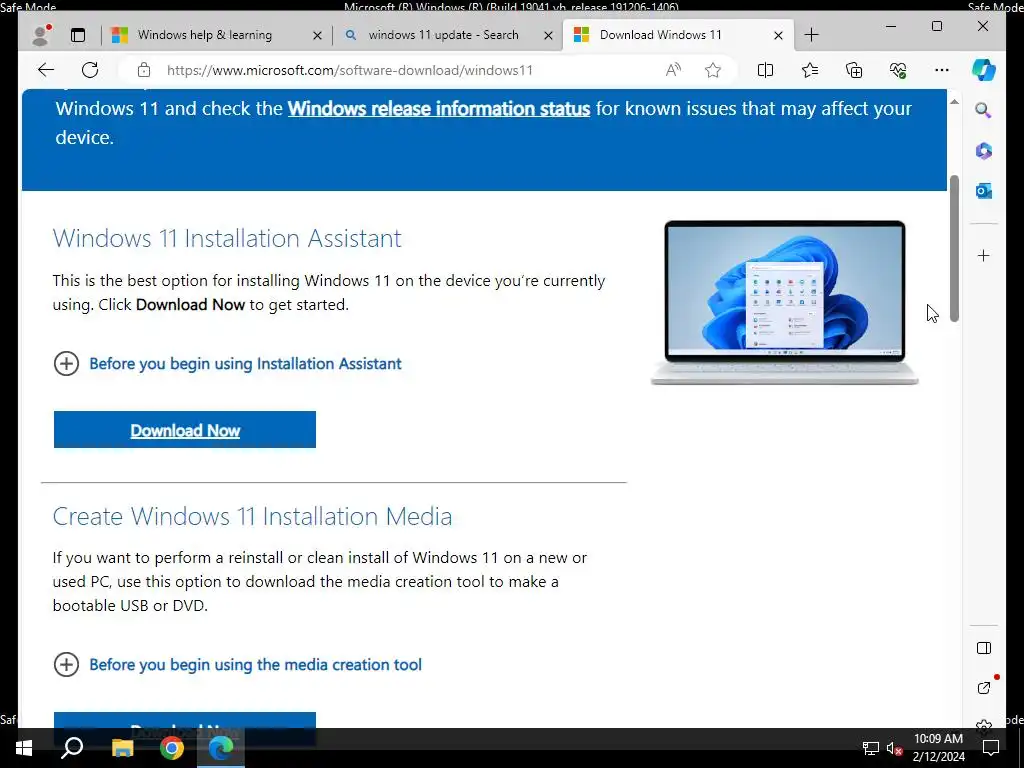Open the Edge profile icon
This screenshot has height=768, width=1024.
(x=41, y=35)
